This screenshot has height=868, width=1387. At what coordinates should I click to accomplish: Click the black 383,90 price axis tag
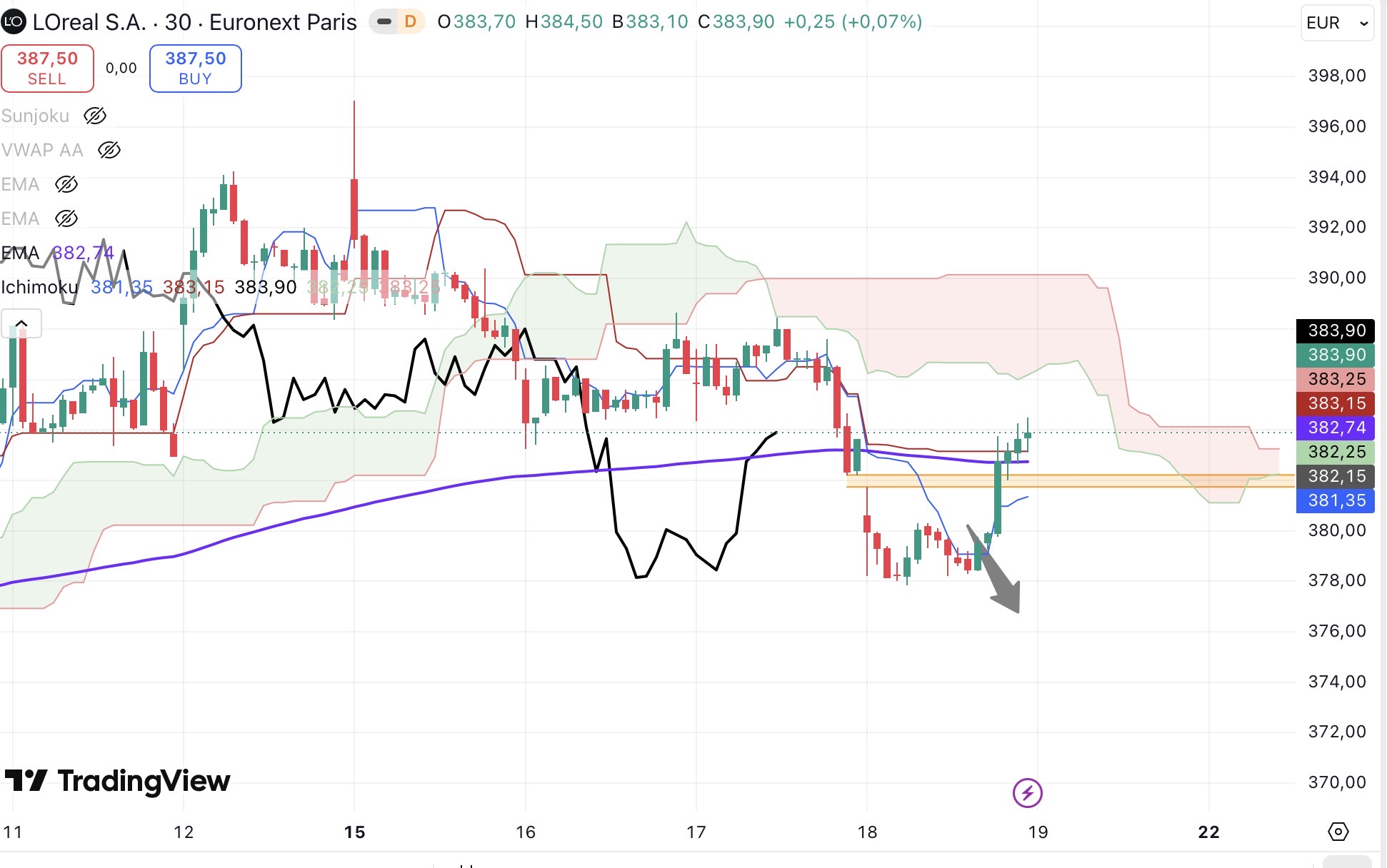[x=1336, y=330]
